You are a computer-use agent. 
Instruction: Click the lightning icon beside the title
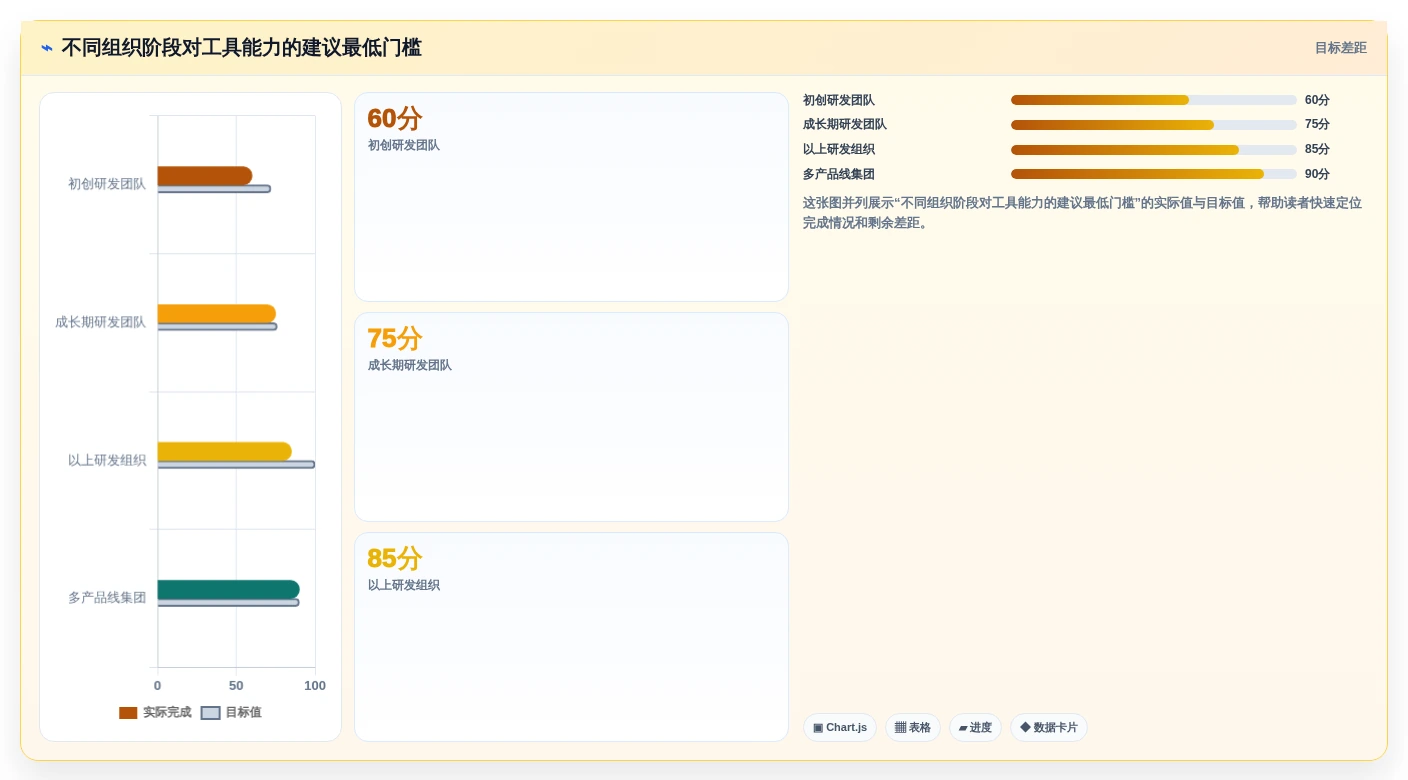(47, 48)
